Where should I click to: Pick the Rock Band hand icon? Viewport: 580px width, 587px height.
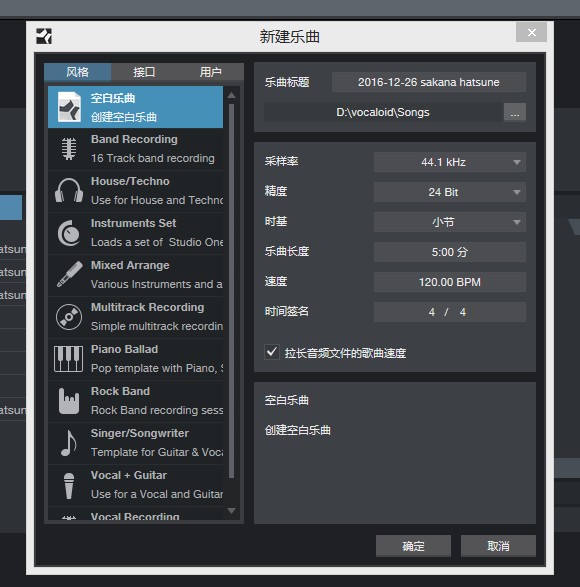(x=69, y=401)
